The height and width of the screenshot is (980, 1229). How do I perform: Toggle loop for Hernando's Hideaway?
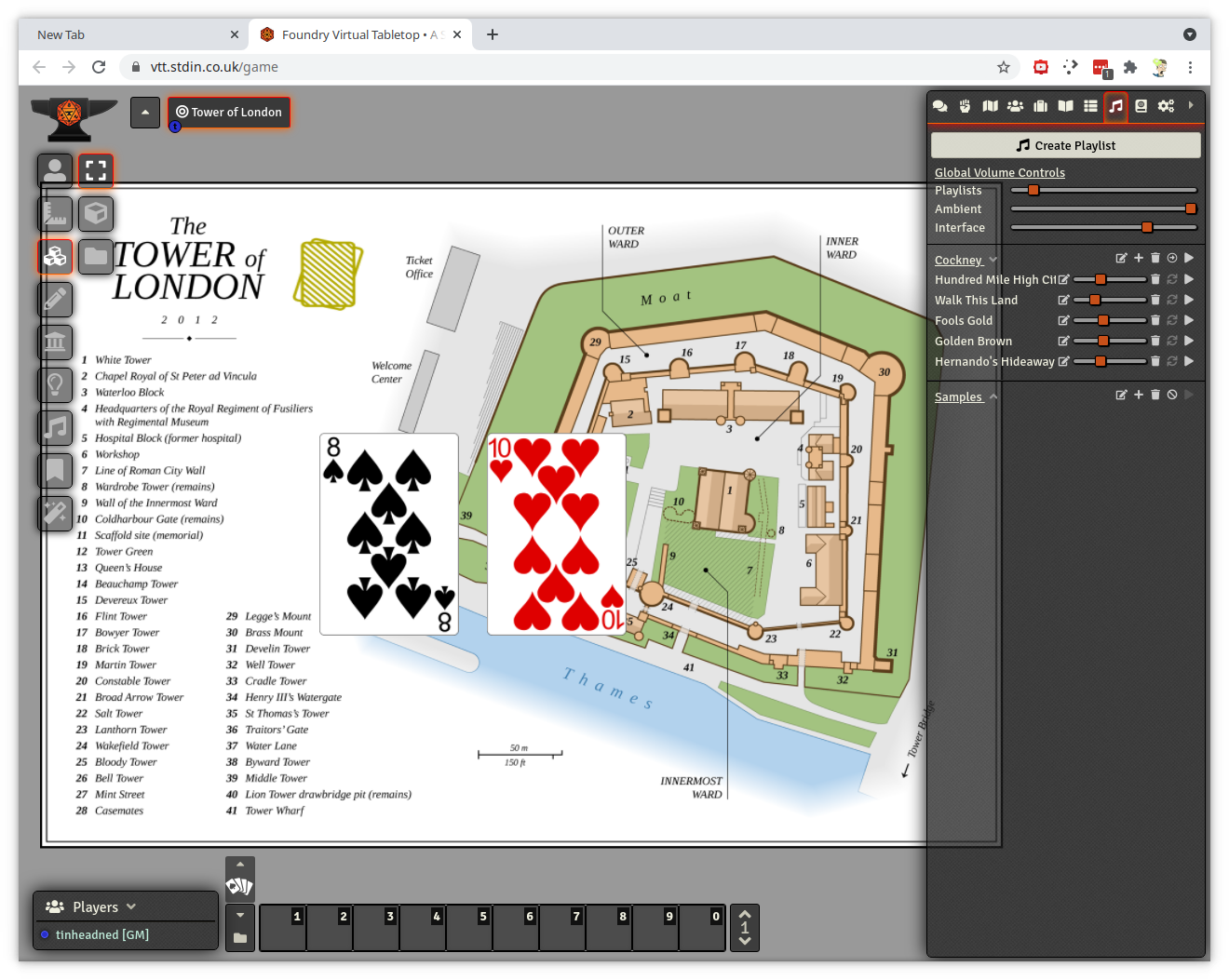point(1172,361)
